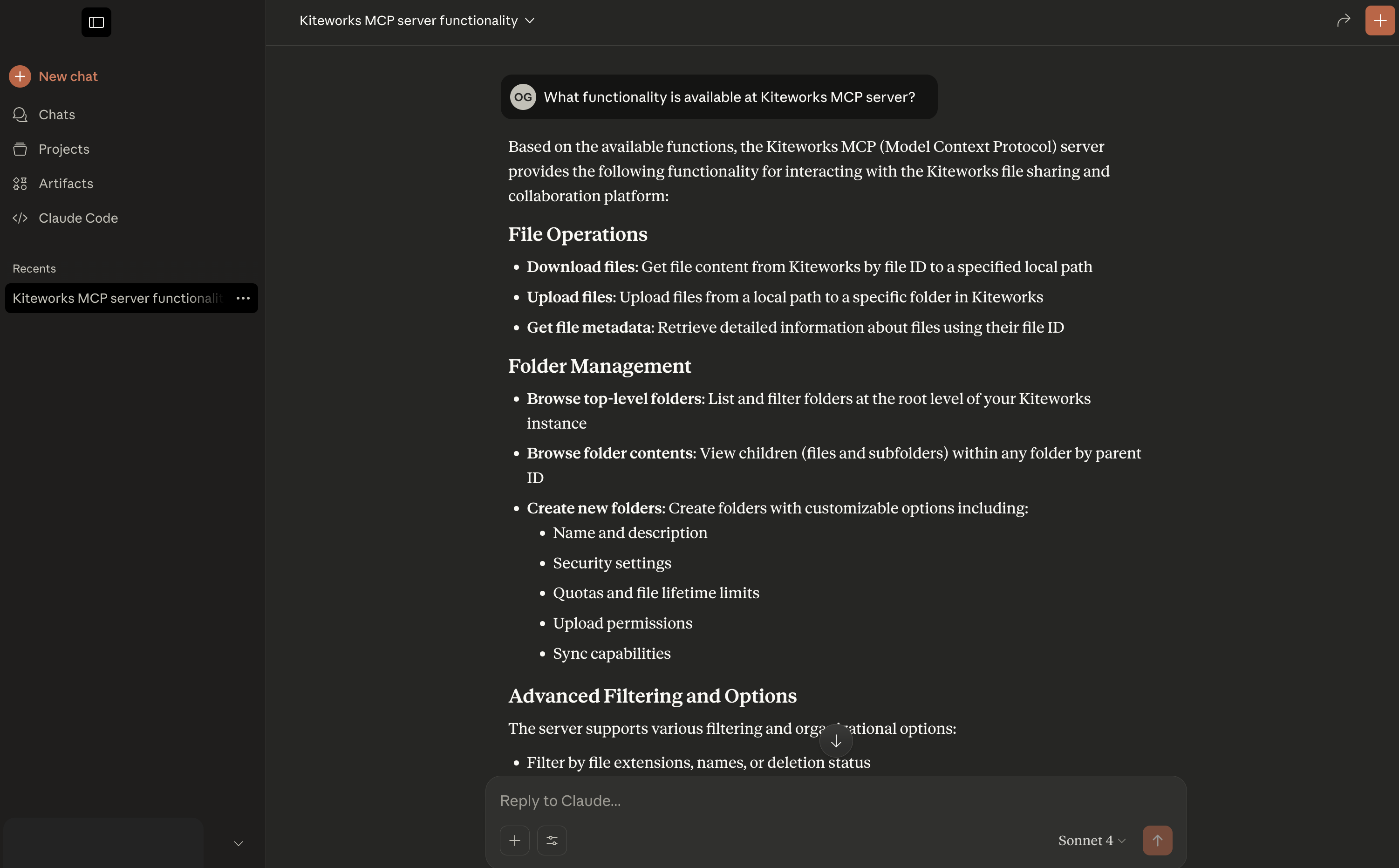Select the Kiteworks MCP server recent chat
This screenshot has height=868, width=1399.
(118, 299)
